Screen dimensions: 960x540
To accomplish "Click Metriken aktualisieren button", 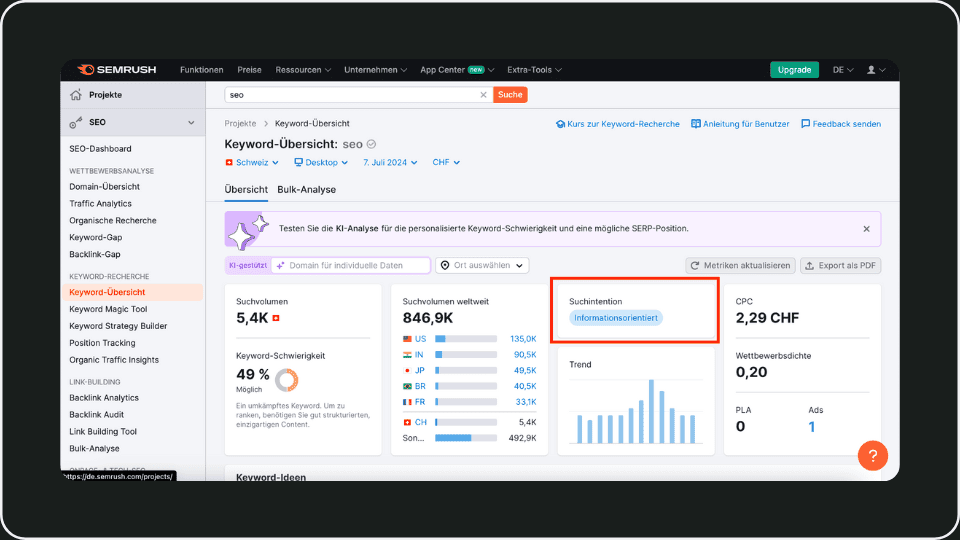I will coord(740,265).
